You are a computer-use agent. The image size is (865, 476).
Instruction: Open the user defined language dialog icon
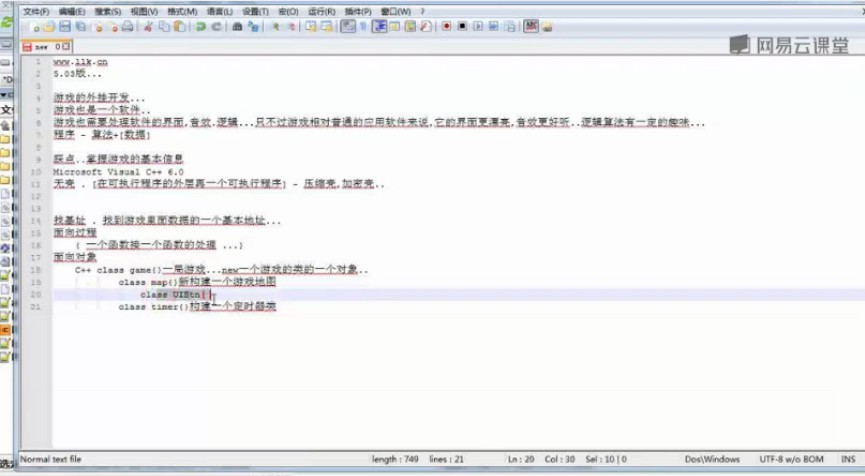pyautogui.click(x=394, y=26)
